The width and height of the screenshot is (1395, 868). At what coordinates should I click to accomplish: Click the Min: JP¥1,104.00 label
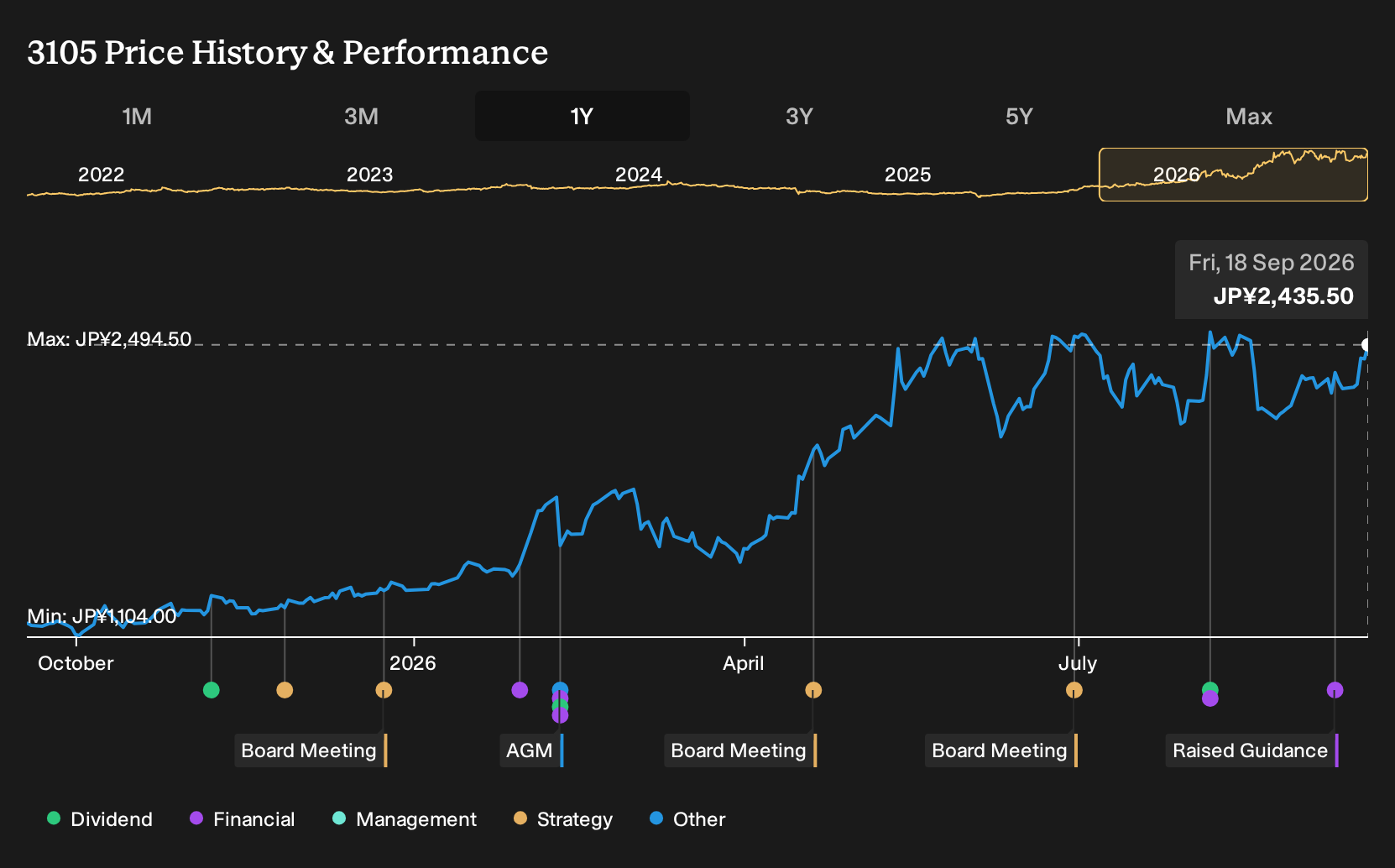coord(102,616)
